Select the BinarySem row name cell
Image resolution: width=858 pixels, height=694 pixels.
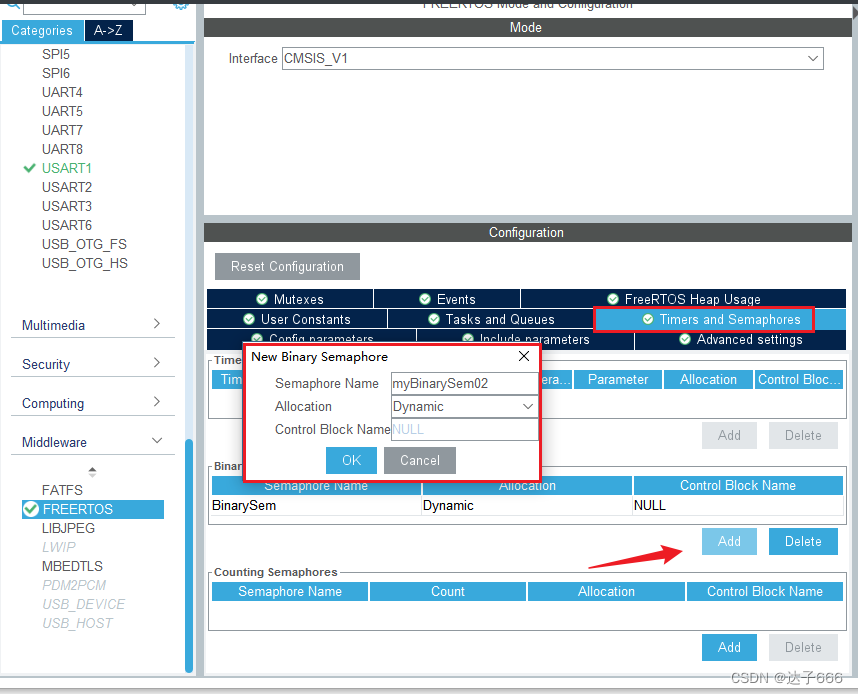click(x=316, y=505)
